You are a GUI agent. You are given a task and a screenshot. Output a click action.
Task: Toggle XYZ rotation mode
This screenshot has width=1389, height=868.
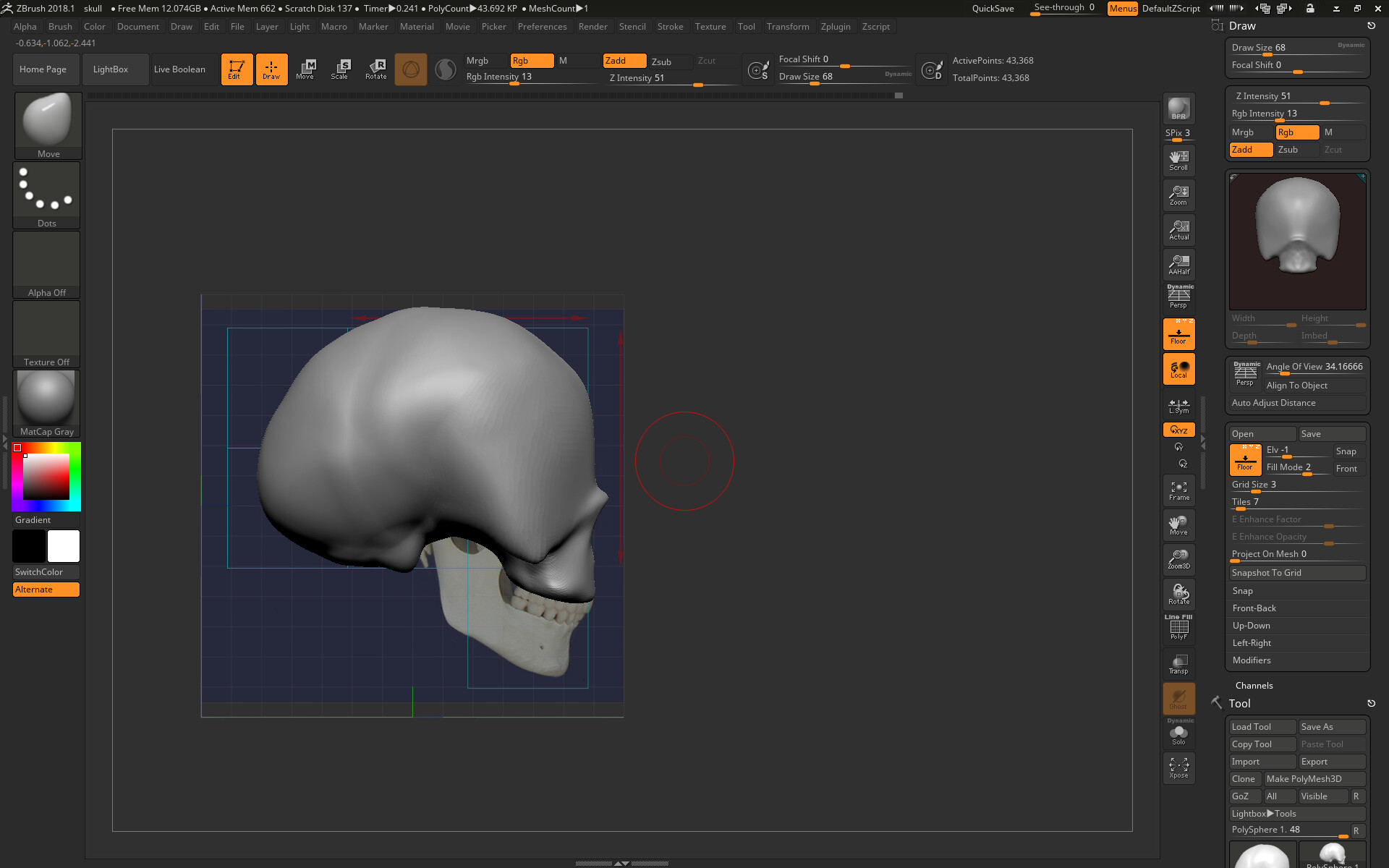(1178, 430)
